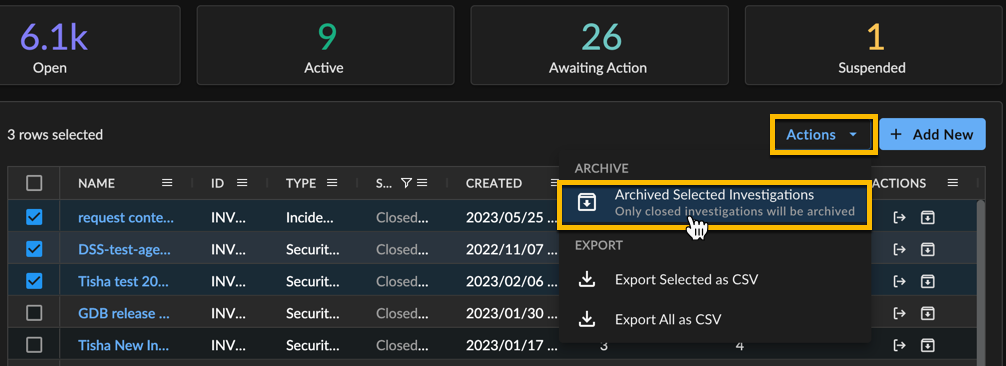Check the GDB release row checkbox

pos(34,313)
